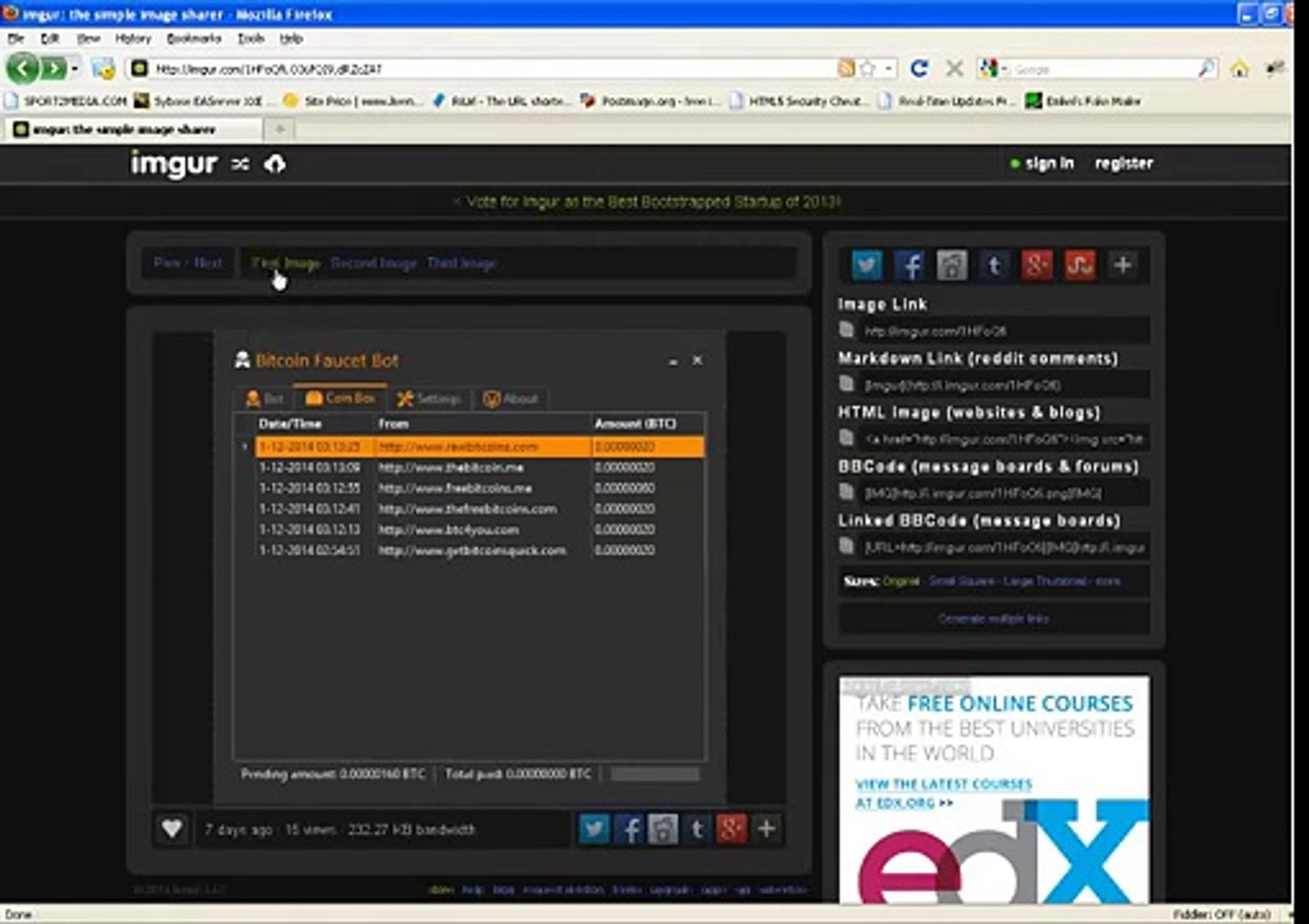Share on Tumblr below the image
Screen dimensions: 1309x924
click(x=697, y=828)
